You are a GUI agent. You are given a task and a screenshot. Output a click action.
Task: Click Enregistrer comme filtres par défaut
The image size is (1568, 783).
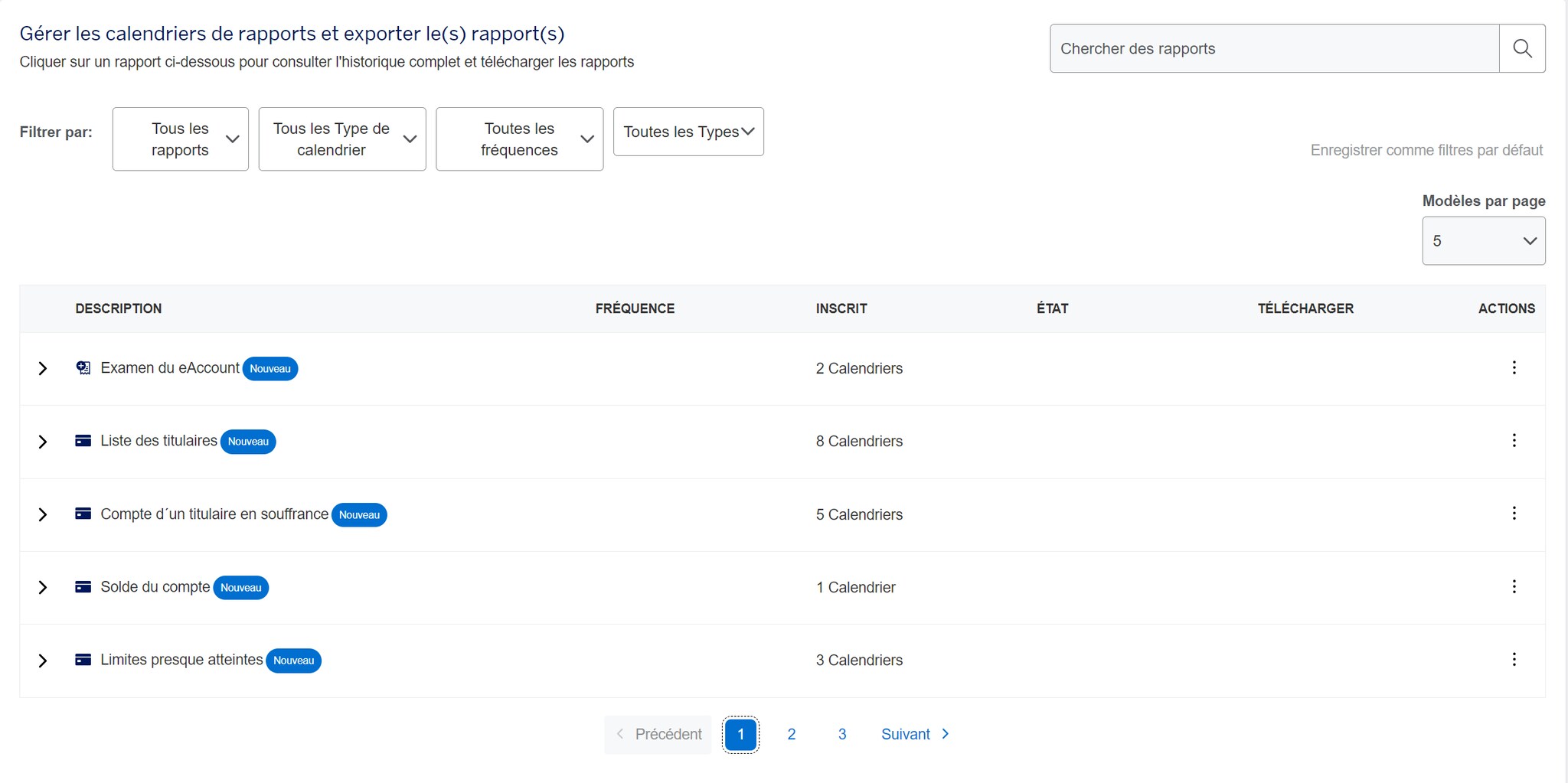click(1426, 150)
